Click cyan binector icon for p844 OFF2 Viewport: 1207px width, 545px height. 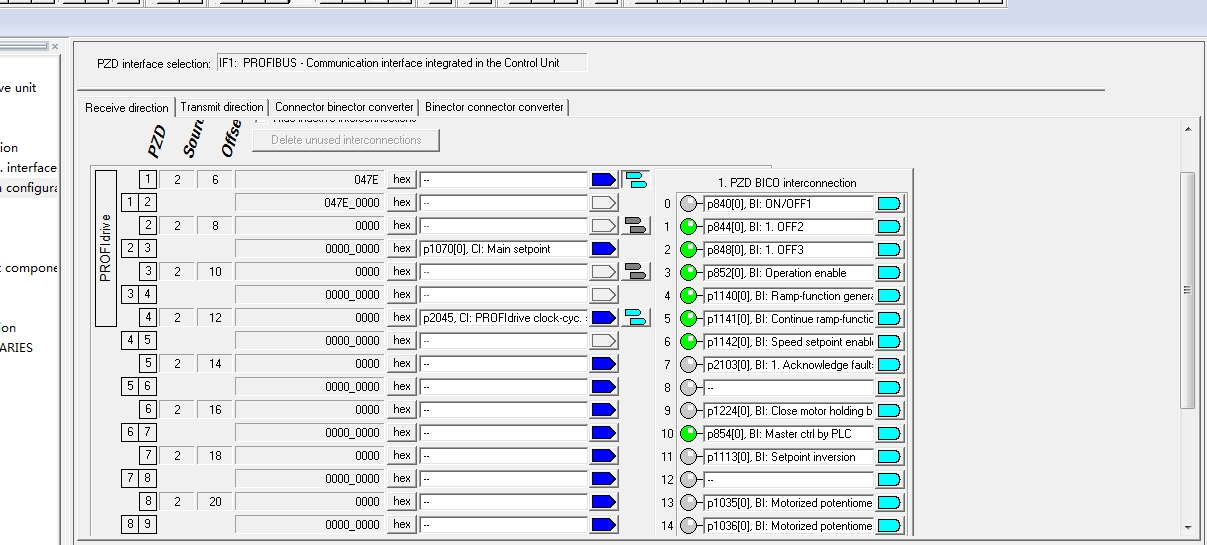pyautogui.click(x=888, y=227)
